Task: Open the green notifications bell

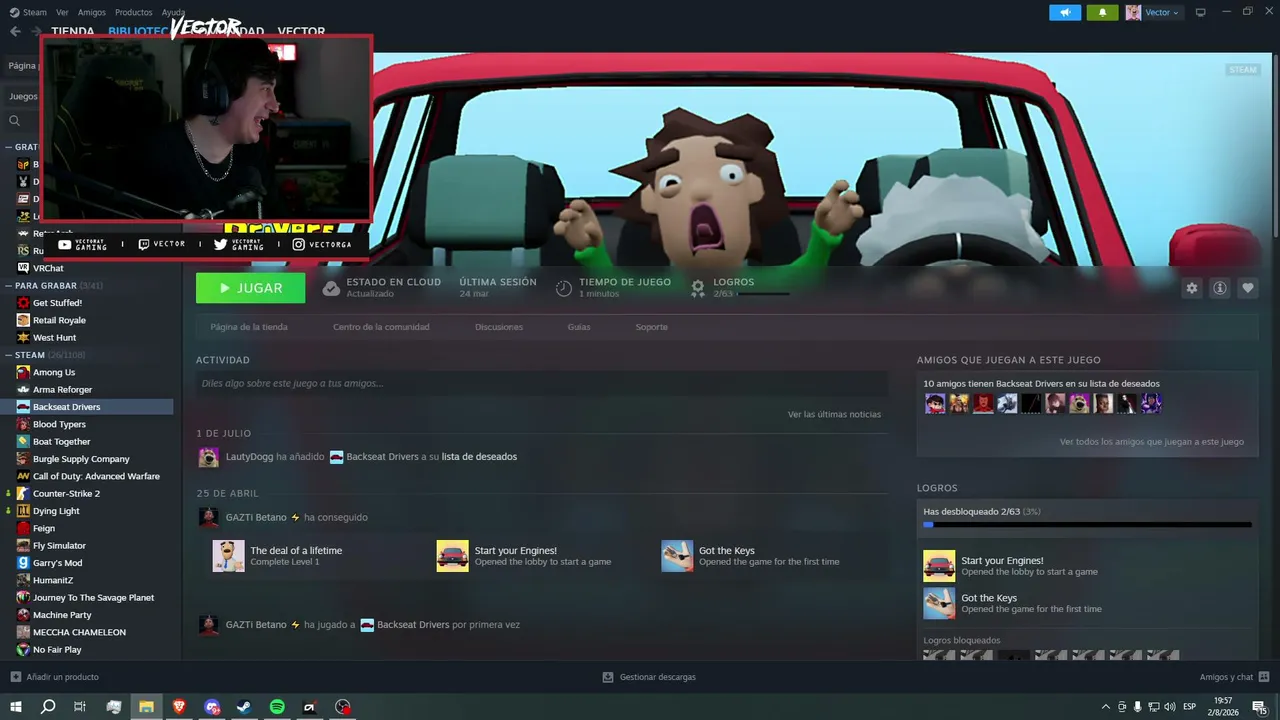Action: [1102, 12]
